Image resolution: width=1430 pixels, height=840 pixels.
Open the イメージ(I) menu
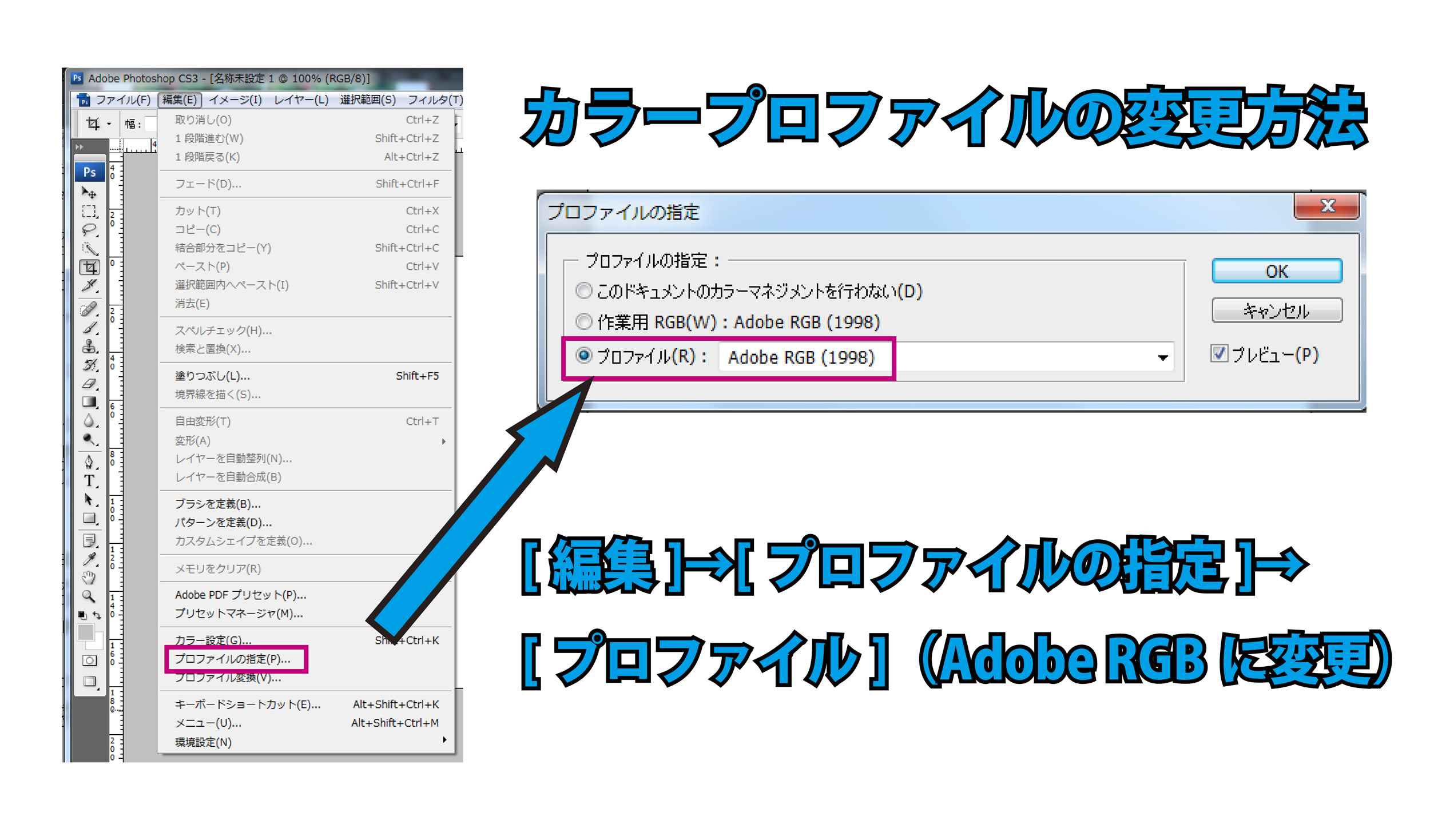pos(235,100)
